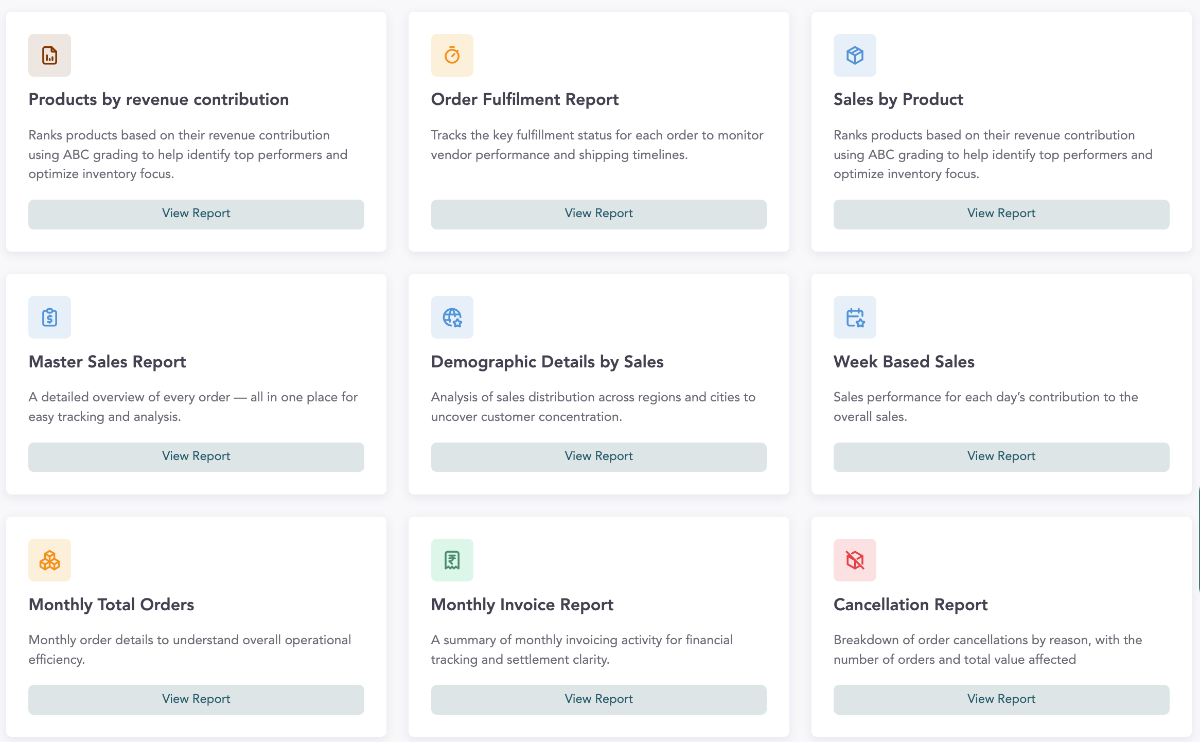This screenshot has width=1200, height=742.
Task: View the Sales by Product report
Action: click(1001, 213)
